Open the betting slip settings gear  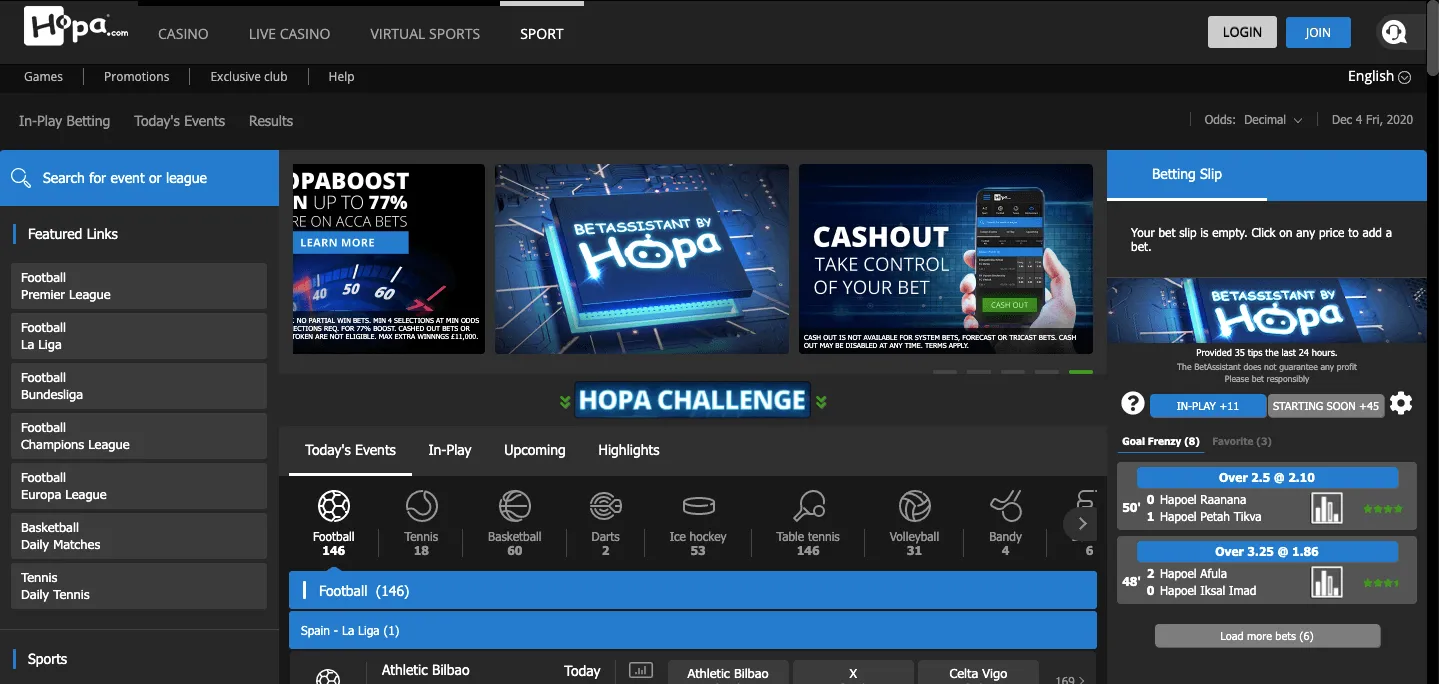[x=1400, y=403]
